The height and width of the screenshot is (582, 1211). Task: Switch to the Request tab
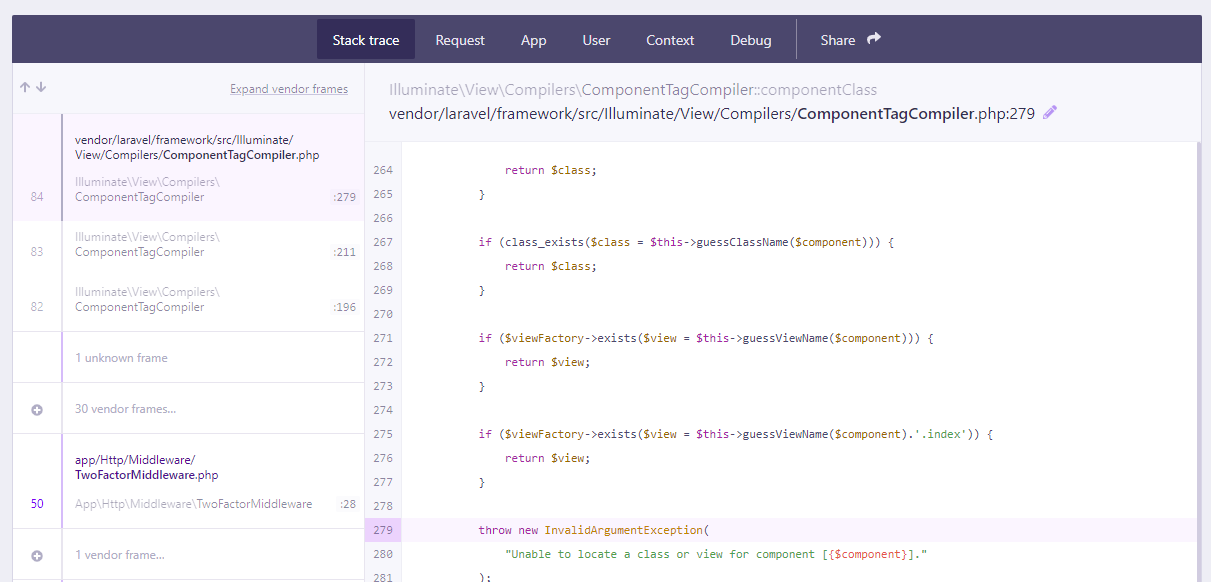tap(460, 40)
